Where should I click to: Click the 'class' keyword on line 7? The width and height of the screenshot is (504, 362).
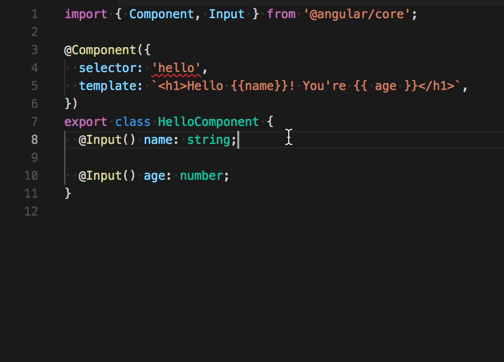click(x=133, y=122)
